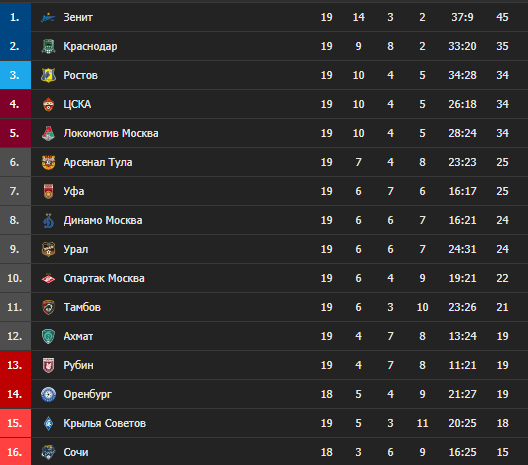Click the Локомотив Москва logo
528x465 pixels.
(x=48, y=133)
